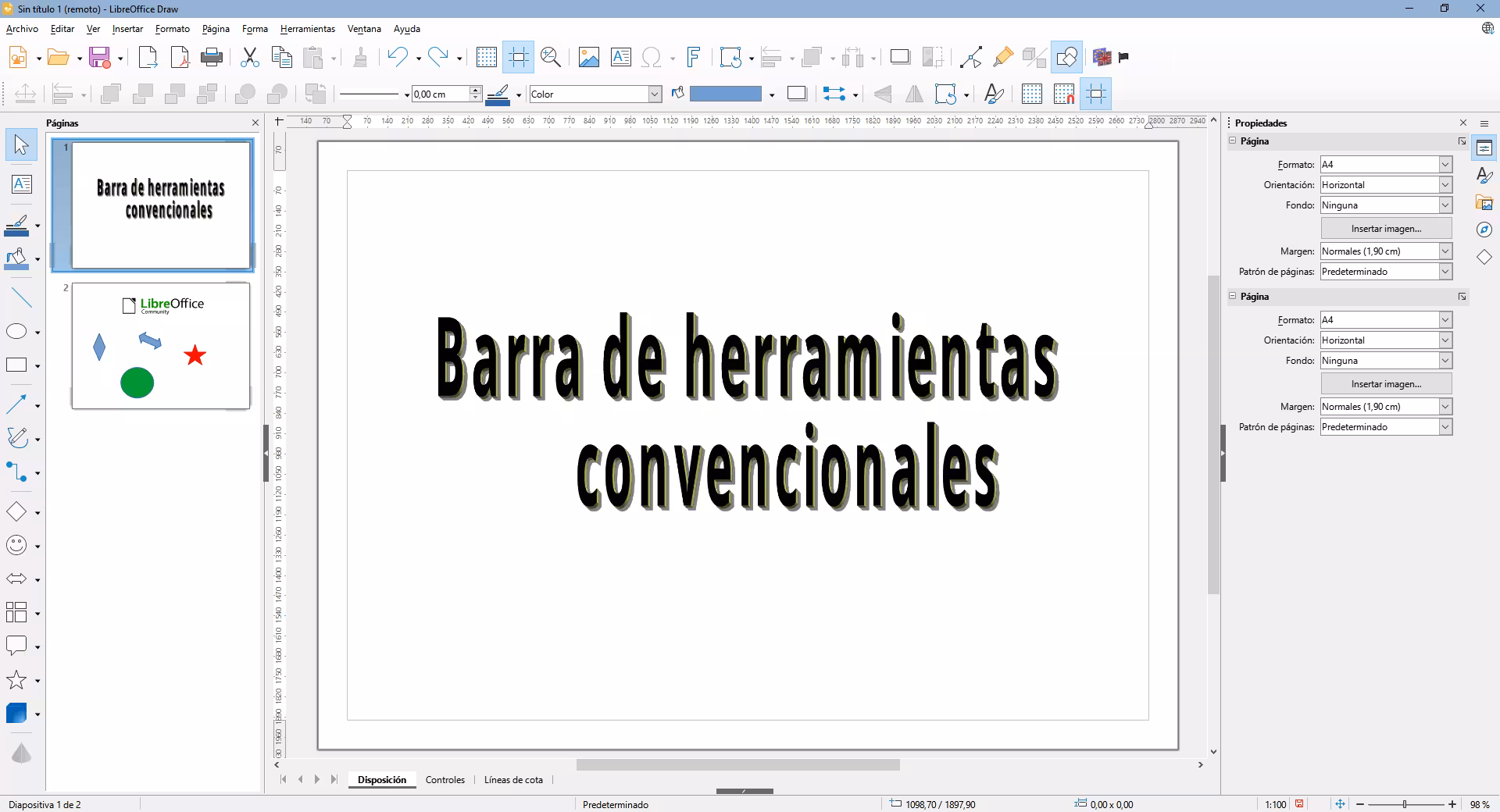The image size is (1500, 812).
Task: Switch to the Líneas de cota tab
Action: [x=513, y=780]
